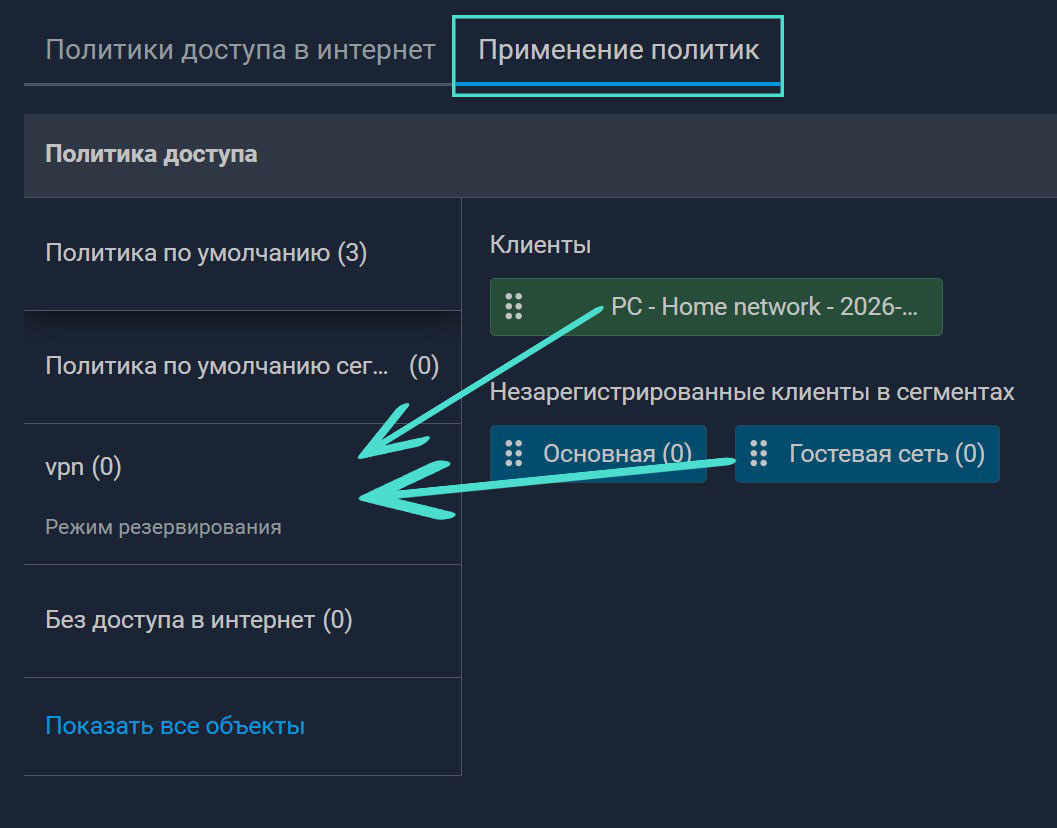Select Политика по умолчанию (3) policy
The width and height of the screenshot is (1057, 828).
pos(206,254)
